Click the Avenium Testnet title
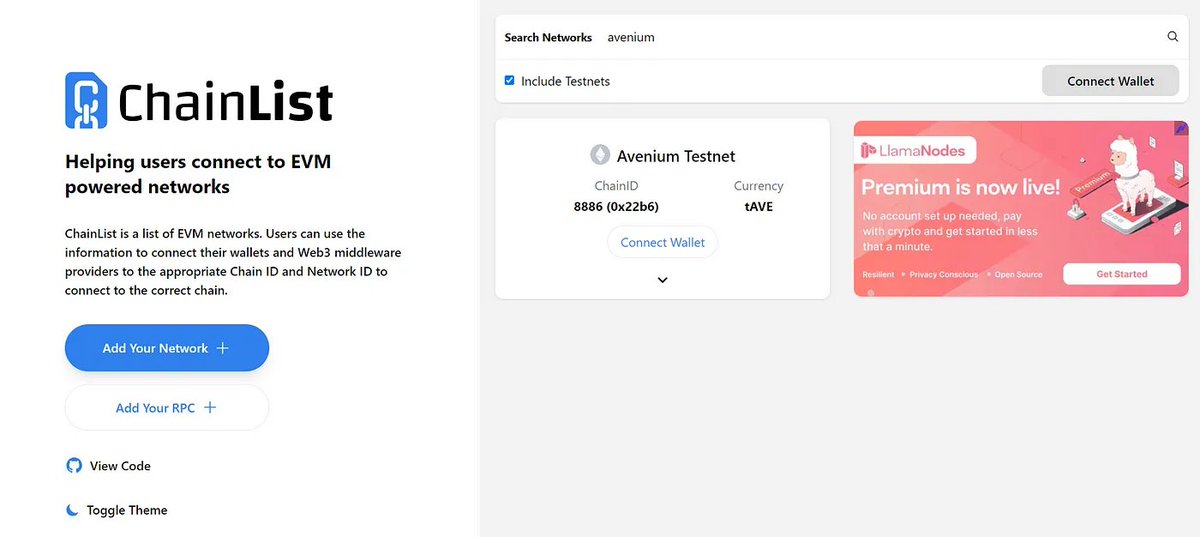 point(676,156)
